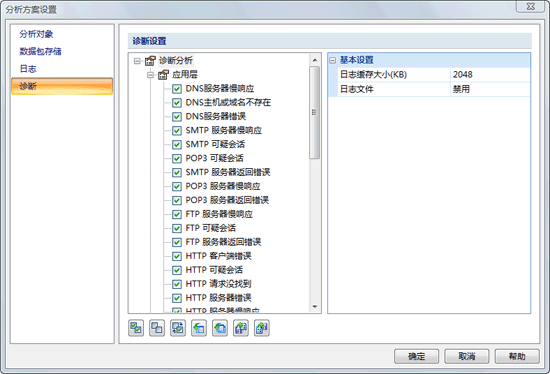Collapse the 诊断分析 tree root node
The image size is (550, 374).
pos(137,61)
